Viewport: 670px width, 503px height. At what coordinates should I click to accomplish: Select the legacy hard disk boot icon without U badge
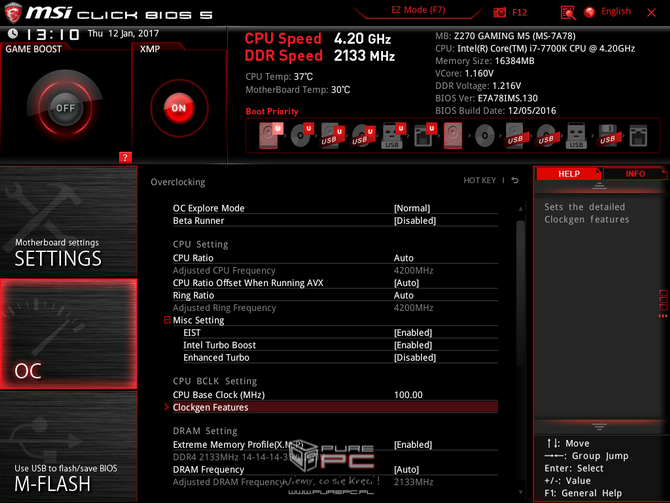[453, 135]
